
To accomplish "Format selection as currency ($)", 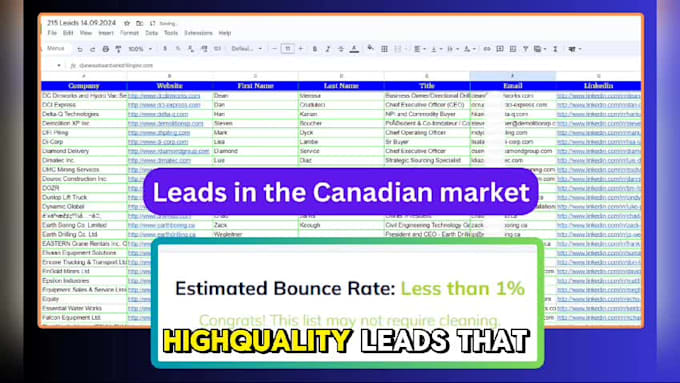I will point(165,49).
